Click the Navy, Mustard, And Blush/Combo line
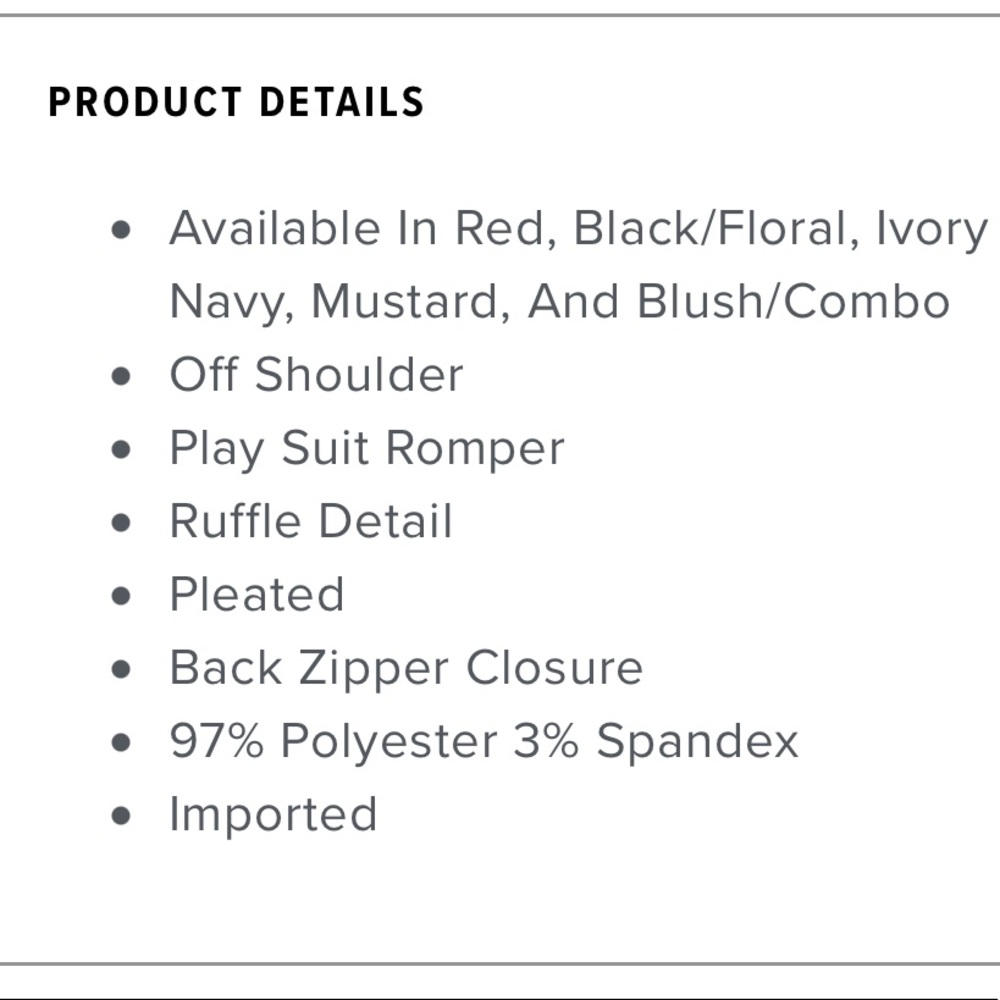The image size is (1000, 1000). [x=560, y=302]
